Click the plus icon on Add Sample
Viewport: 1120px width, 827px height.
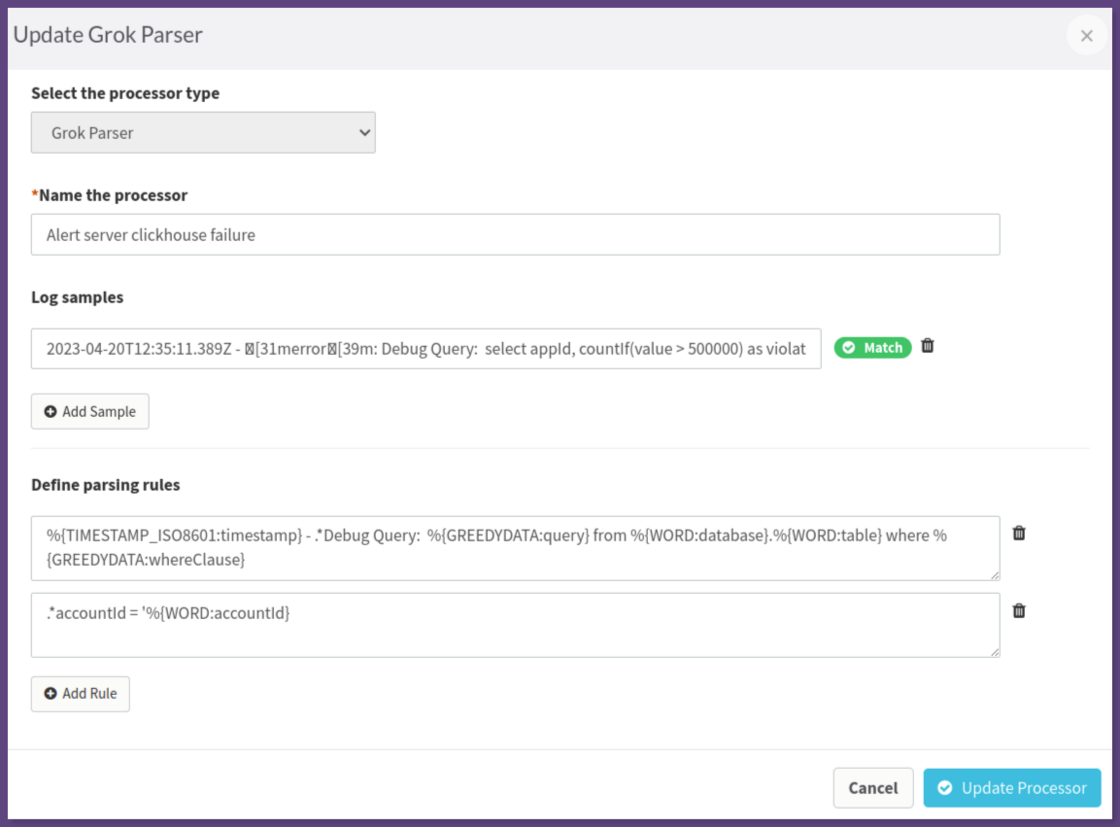[49, 411]
